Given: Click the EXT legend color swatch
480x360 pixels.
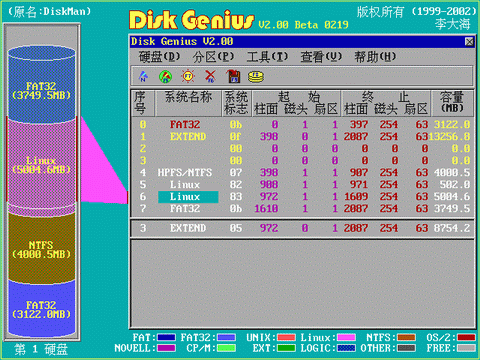Looking at the screenshot, I should coord(286,348).
